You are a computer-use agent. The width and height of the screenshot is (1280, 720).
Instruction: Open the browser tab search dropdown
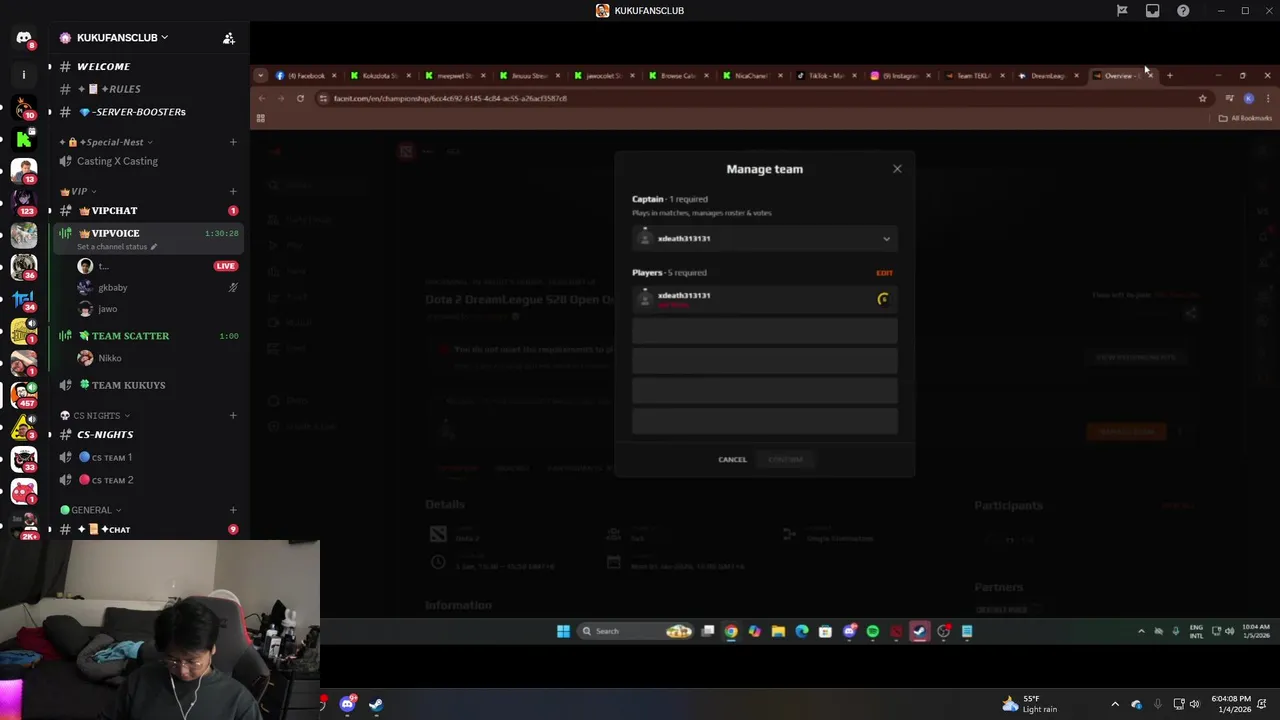pyautogui.click(x=261, y=76)
